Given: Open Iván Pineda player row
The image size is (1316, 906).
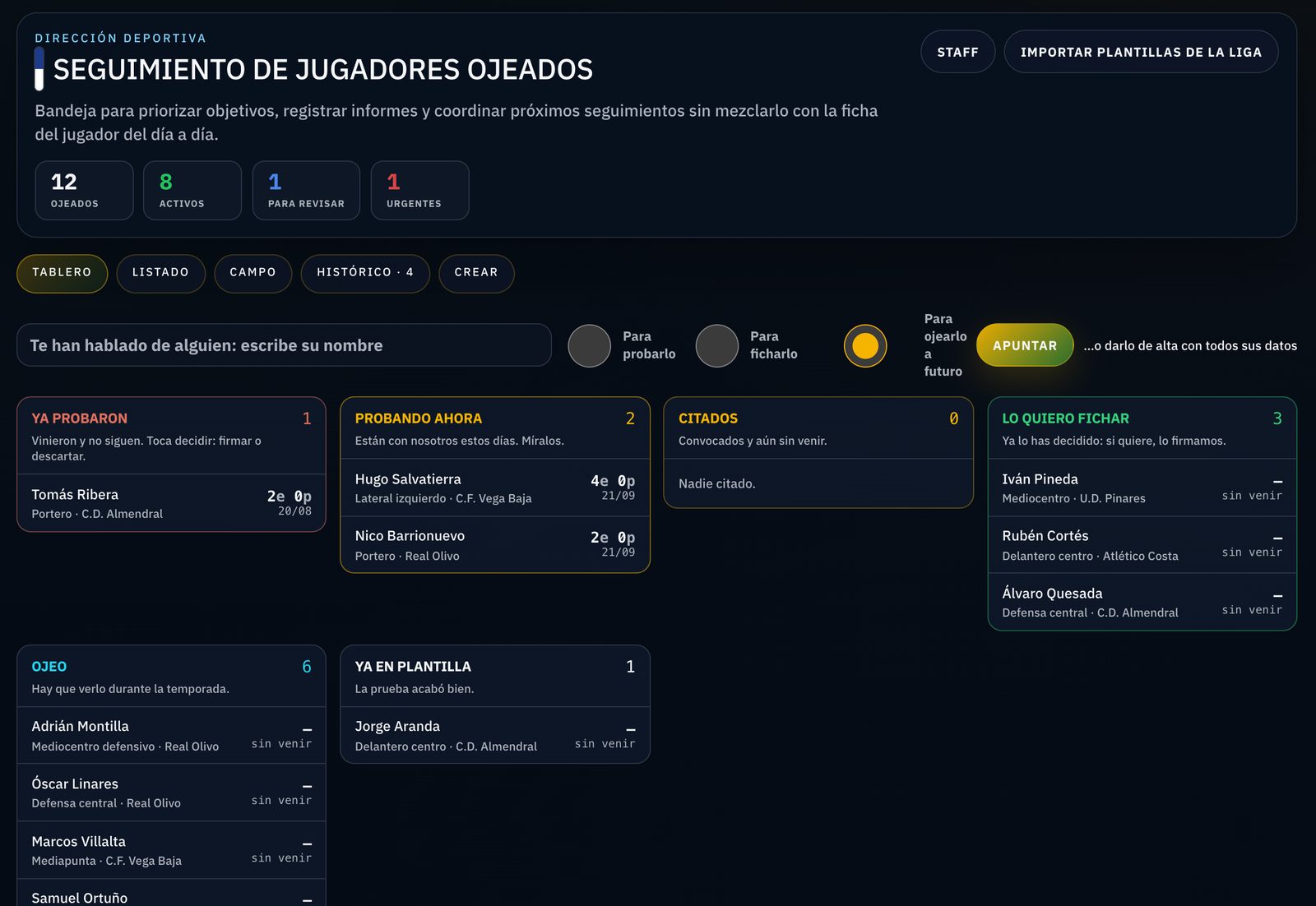Looking at the screenshot, I should pyautogui.click(x=1142, y=488).
